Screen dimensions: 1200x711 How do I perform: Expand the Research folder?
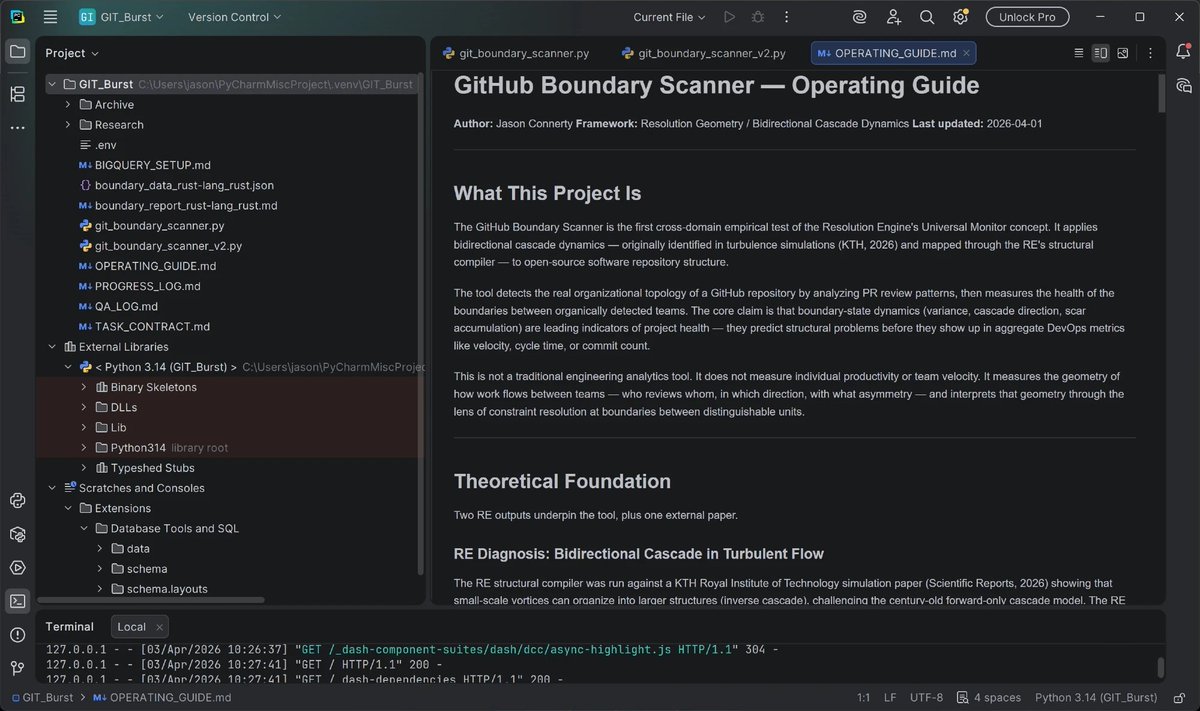[x=68, y=125]
